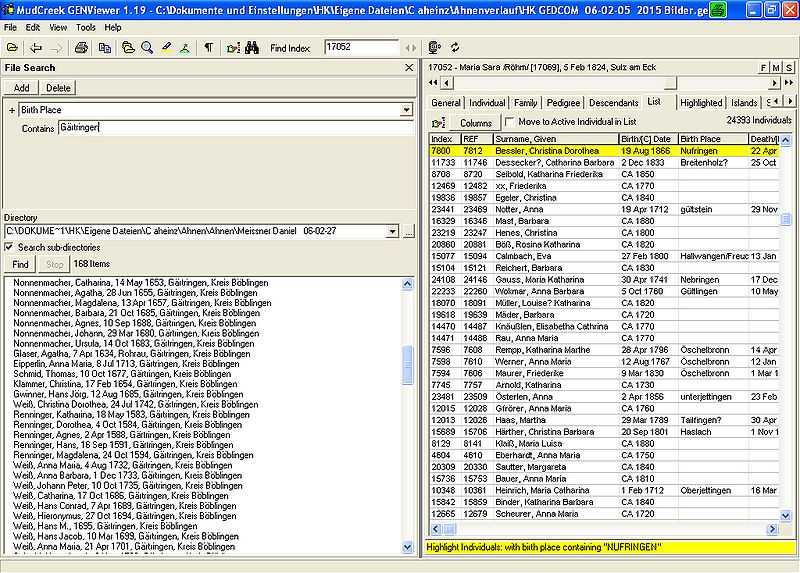Switch to the Pedigree tab

point(563,102)
